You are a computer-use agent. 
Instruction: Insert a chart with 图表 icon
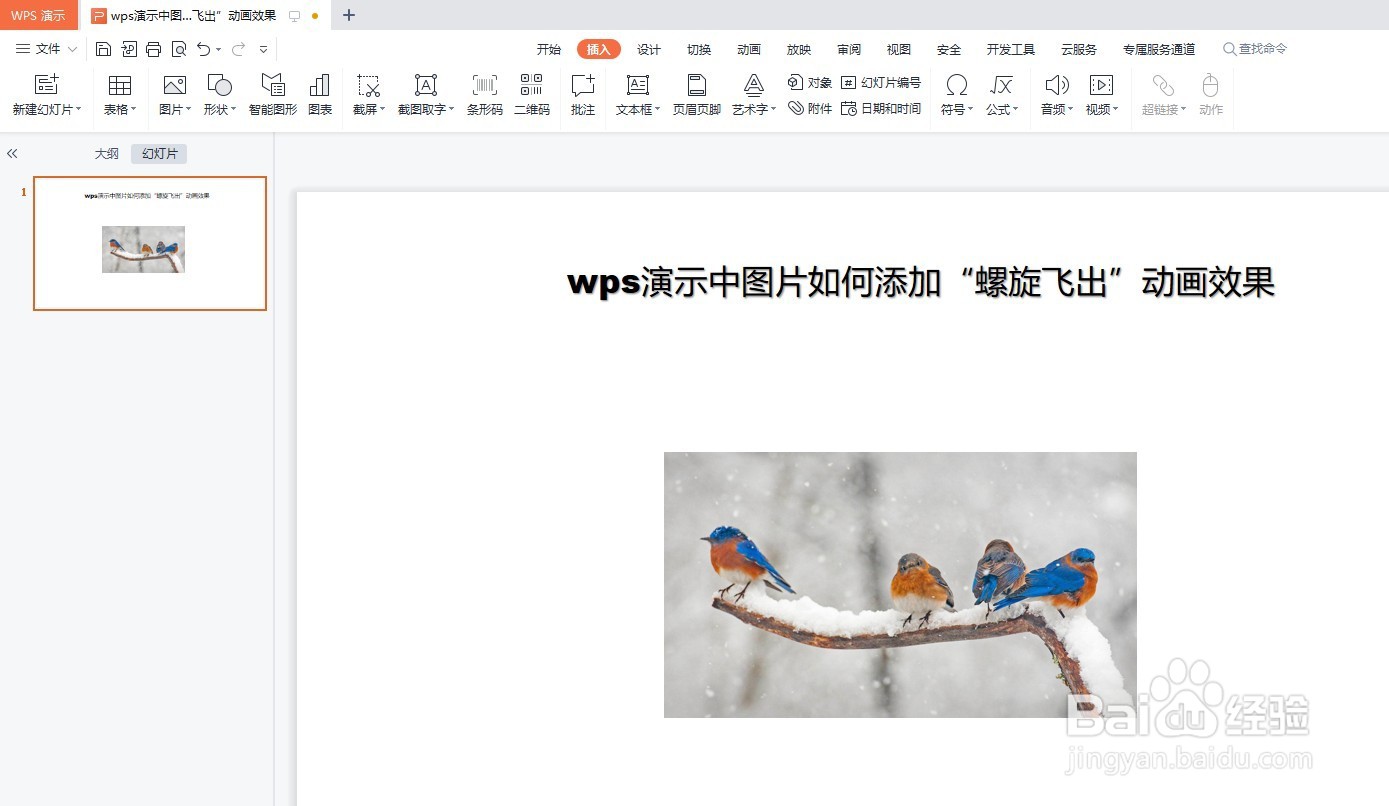tap(320, 85)
